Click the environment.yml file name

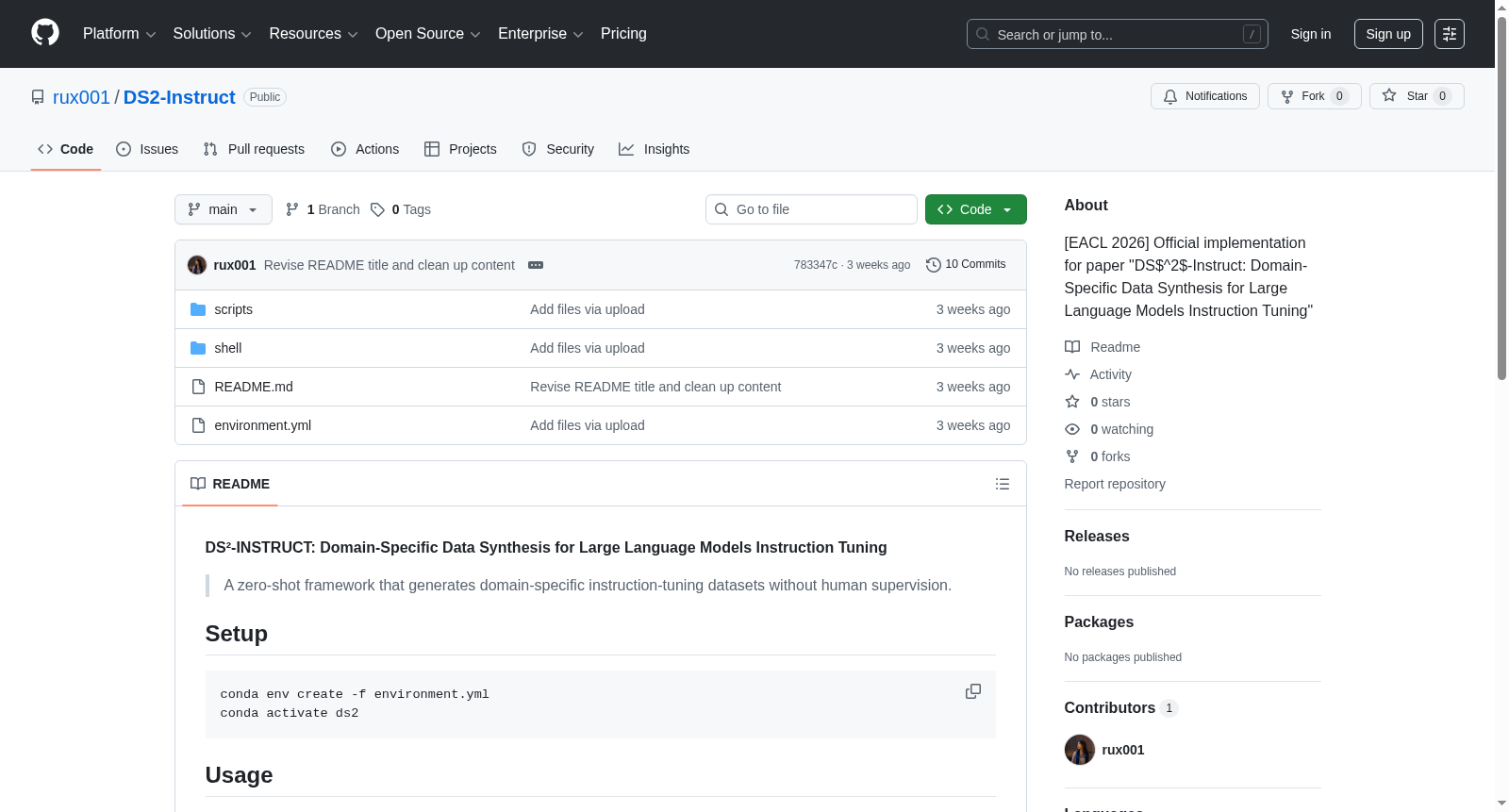coord(263,425)
